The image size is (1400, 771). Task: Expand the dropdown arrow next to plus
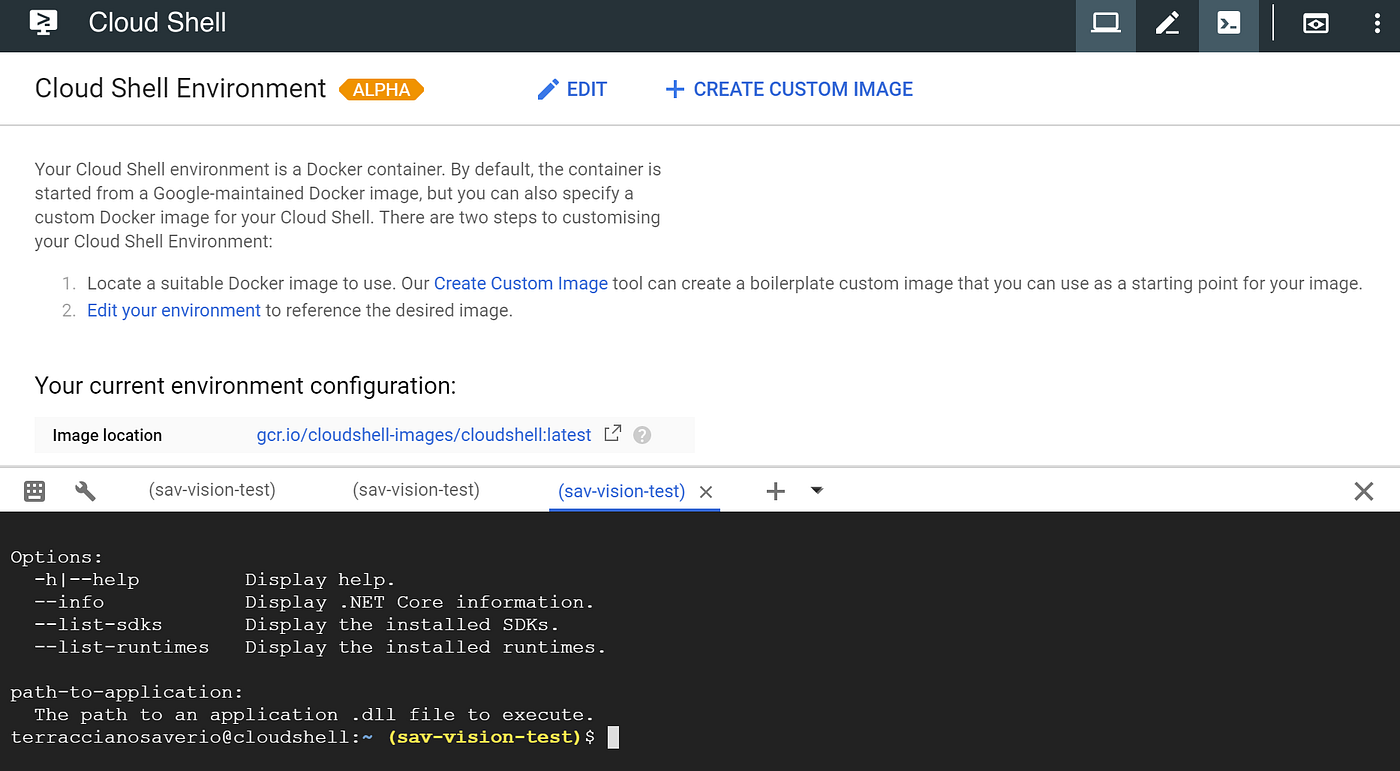[817, 490]
